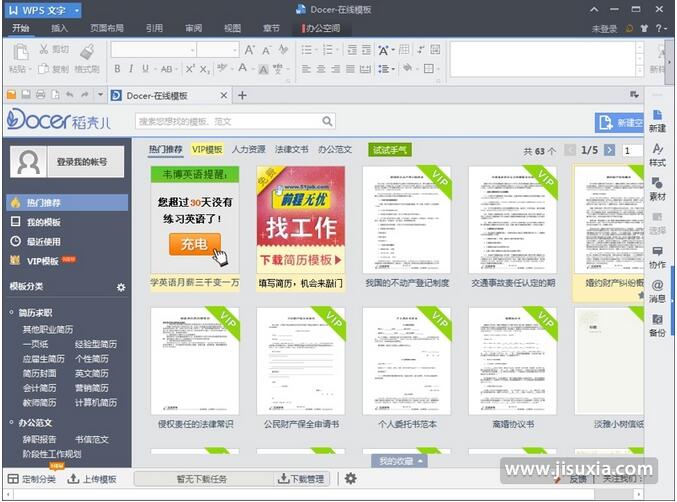Click 新建 icon in right sidebar
Image resolution: width=677 pixels, height=502 pixels.
pyautogui.click(x=657, y=115)
